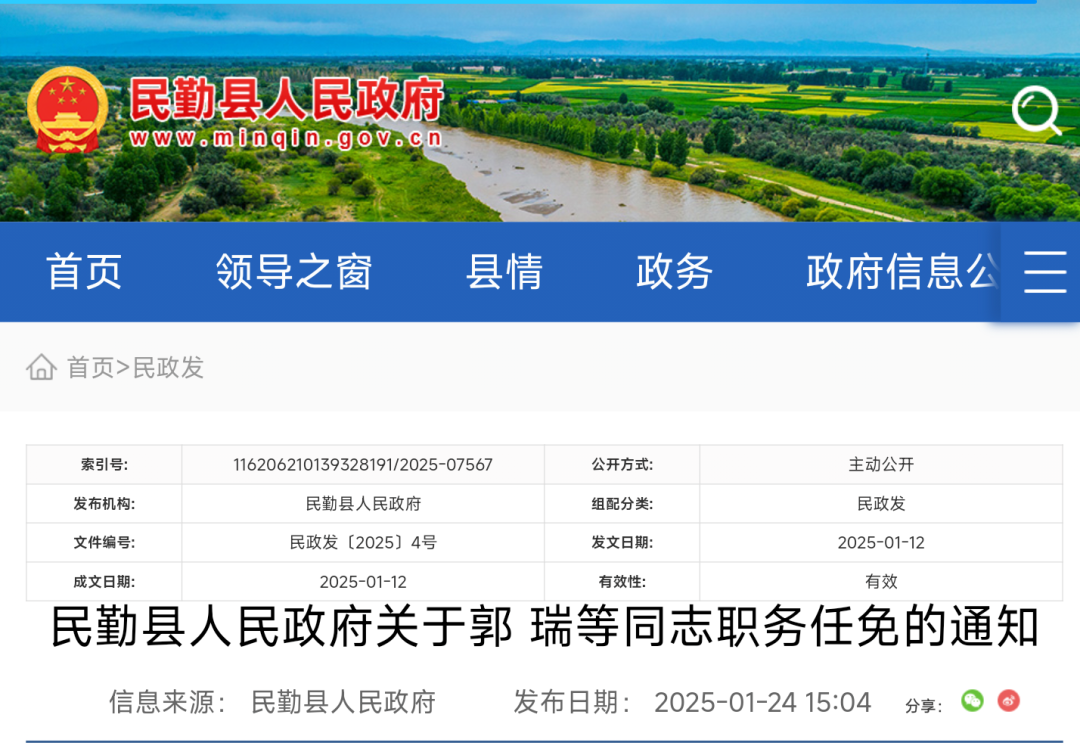Click the national emblem logo
The width and height of the screenshot is (1080, 755).
click(x=67, y=111)
